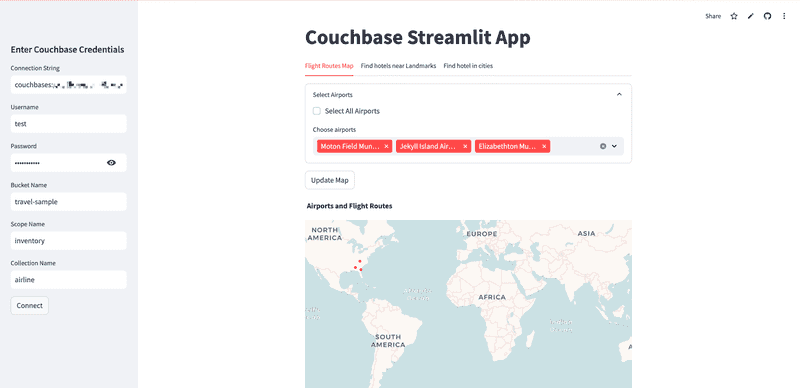800x388 pixels.
Task: Check the Select All Airports checkbox
Action: pyautogui.click(x=317, y=111)
